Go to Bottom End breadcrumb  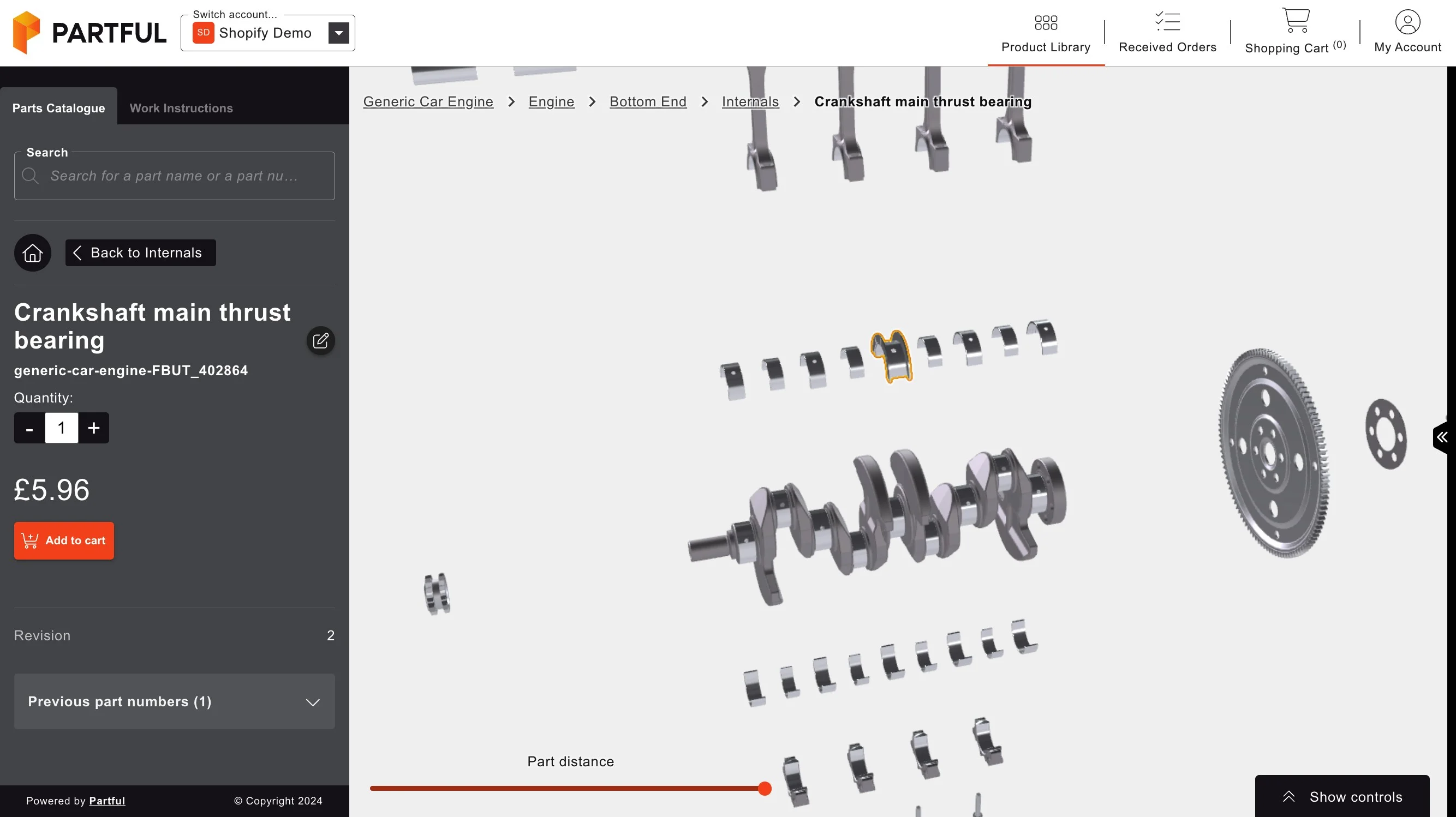648,101
